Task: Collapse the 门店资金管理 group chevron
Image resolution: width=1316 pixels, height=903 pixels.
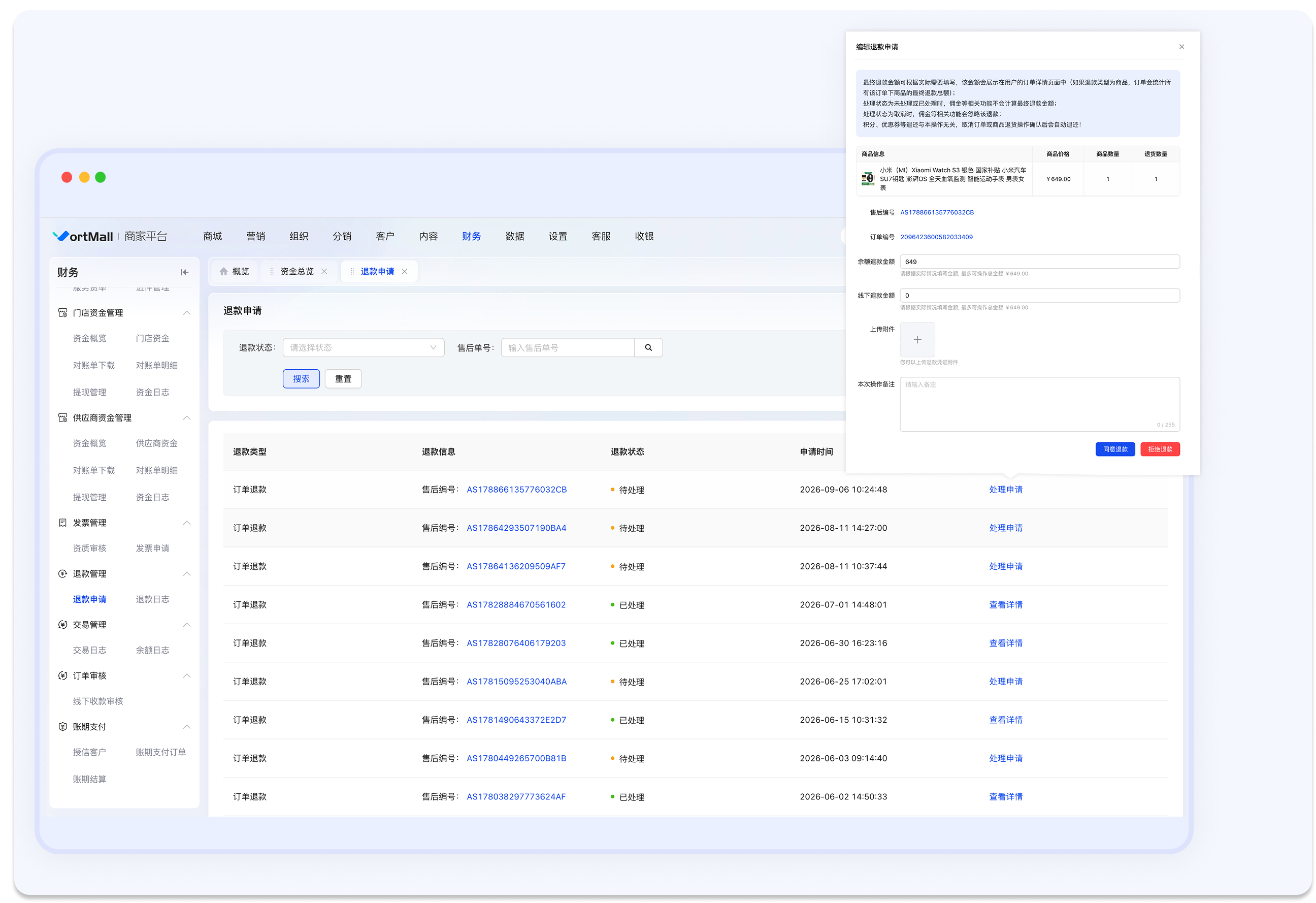Action: tap(187, 313)
